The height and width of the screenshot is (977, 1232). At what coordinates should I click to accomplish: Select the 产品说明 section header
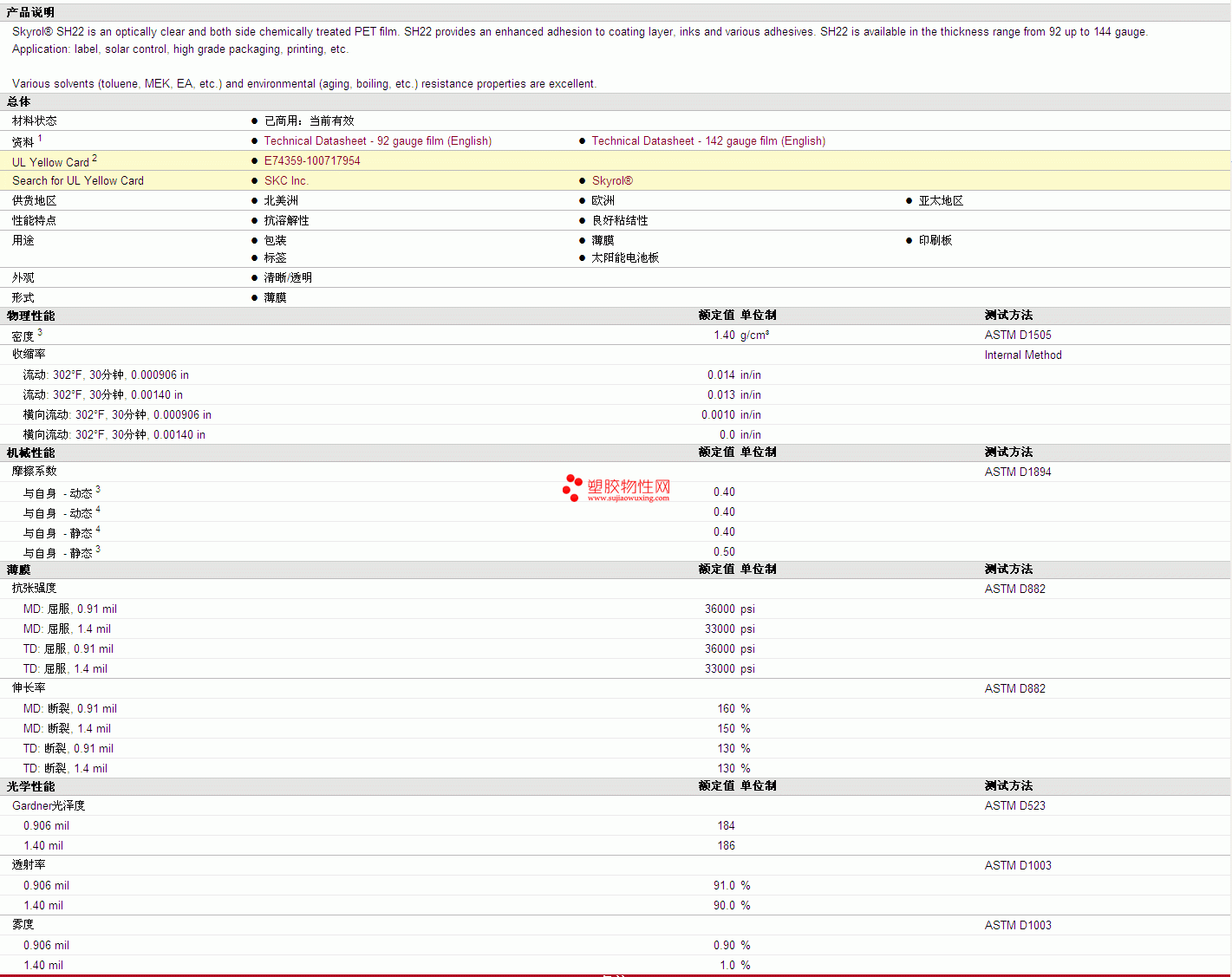30,12
